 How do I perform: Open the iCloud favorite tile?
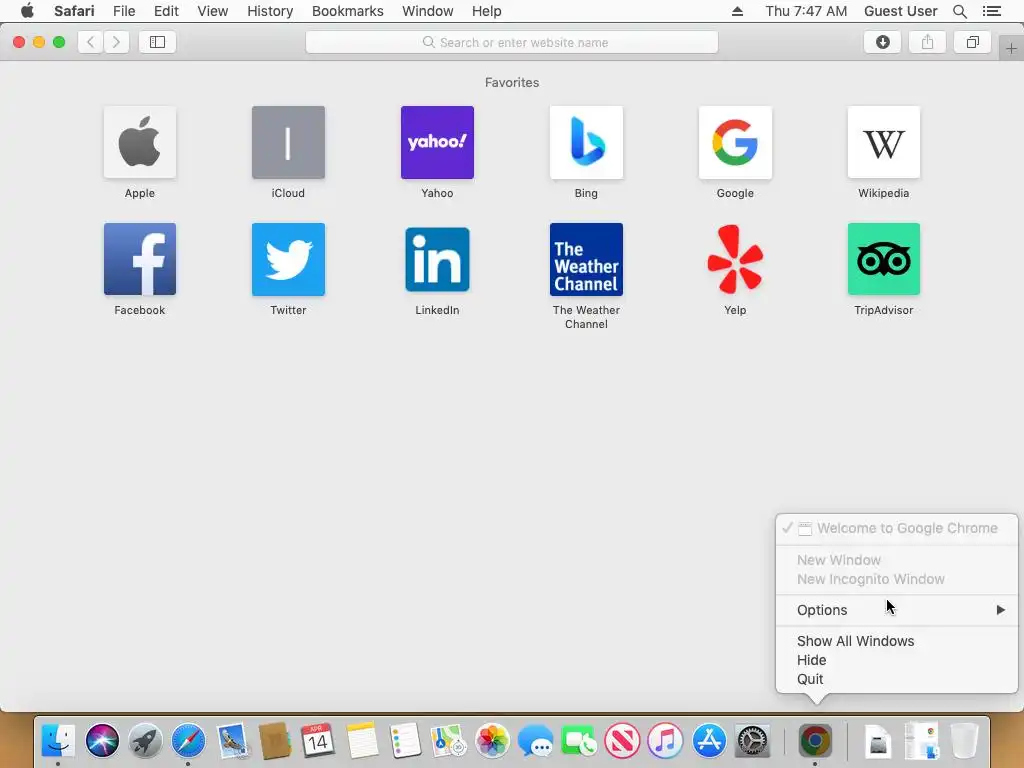tap(288, 142)
